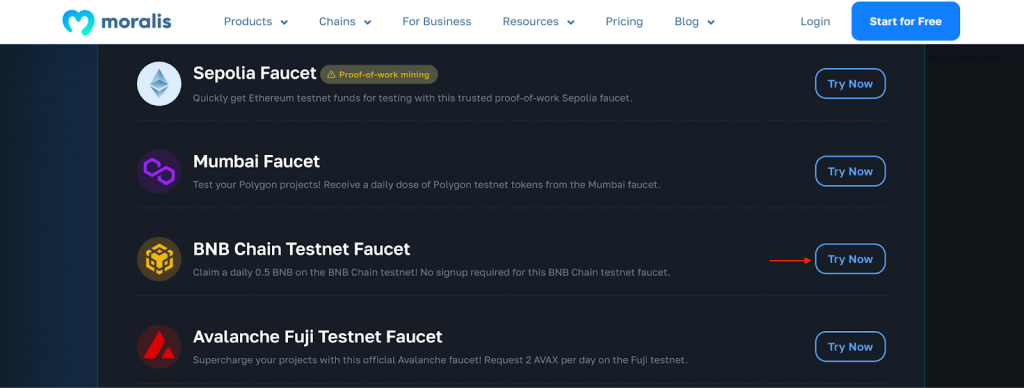The width and height of the screenshot is (1024, 388).
Task: Click the Login link
Action: click(815, 22)
